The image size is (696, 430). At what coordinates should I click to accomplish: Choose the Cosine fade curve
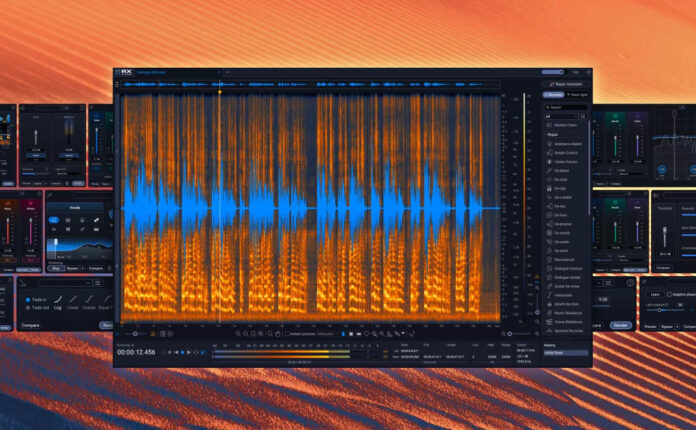(x=89, y=303)
